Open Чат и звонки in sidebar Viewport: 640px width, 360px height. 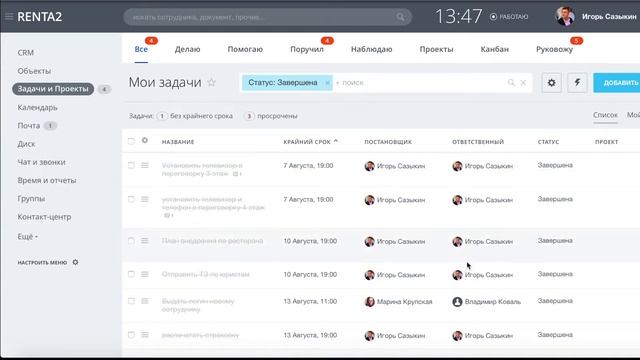pos(41,162)
